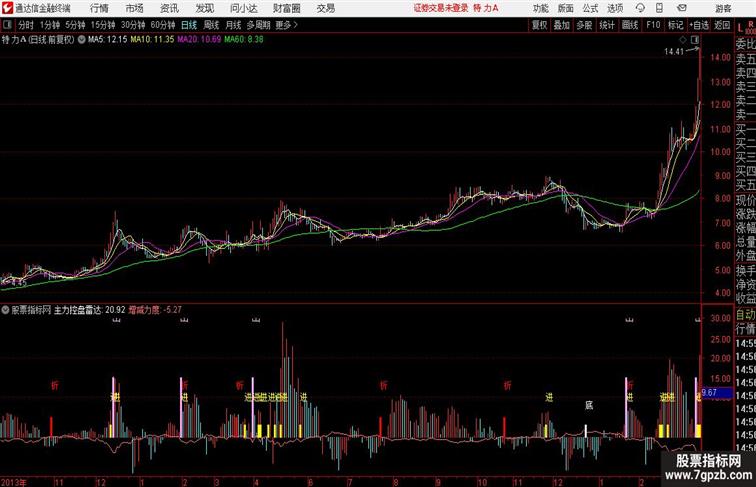Open the 选项 menu
756x487 pixels.
click(615, 8)
